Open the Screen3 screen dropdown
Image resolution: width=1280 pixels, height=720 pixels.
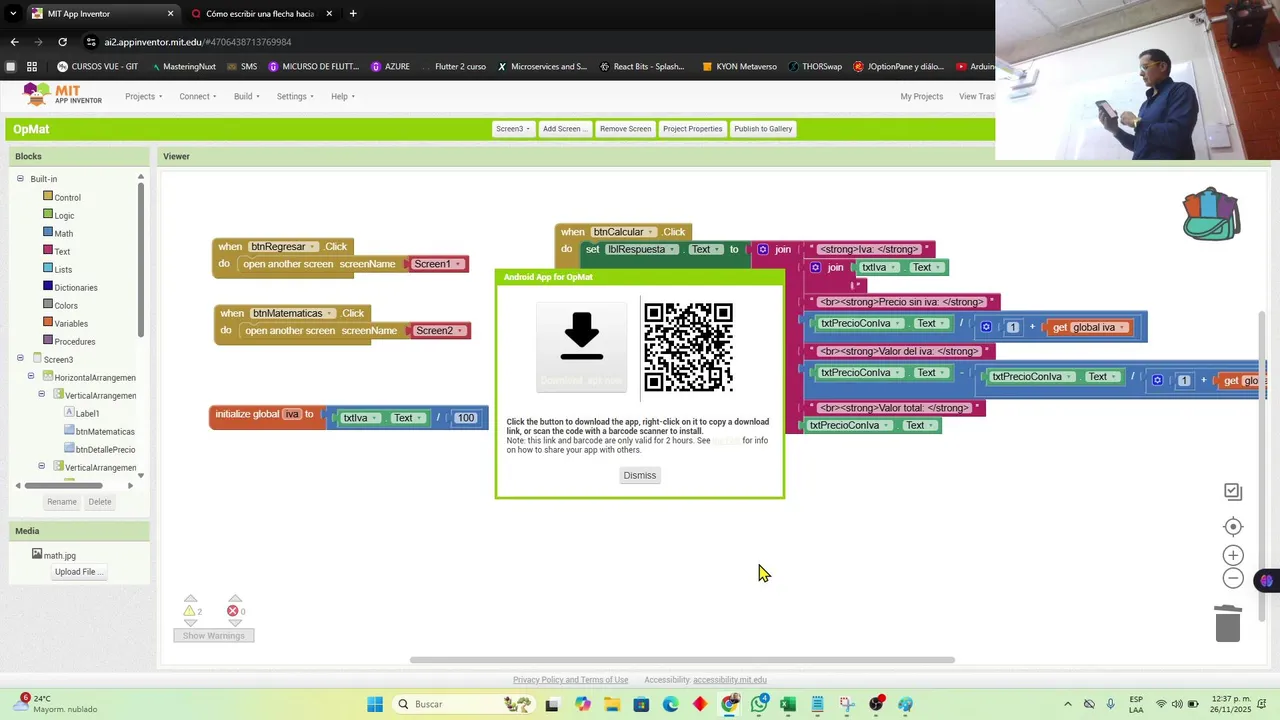point(513,129)
